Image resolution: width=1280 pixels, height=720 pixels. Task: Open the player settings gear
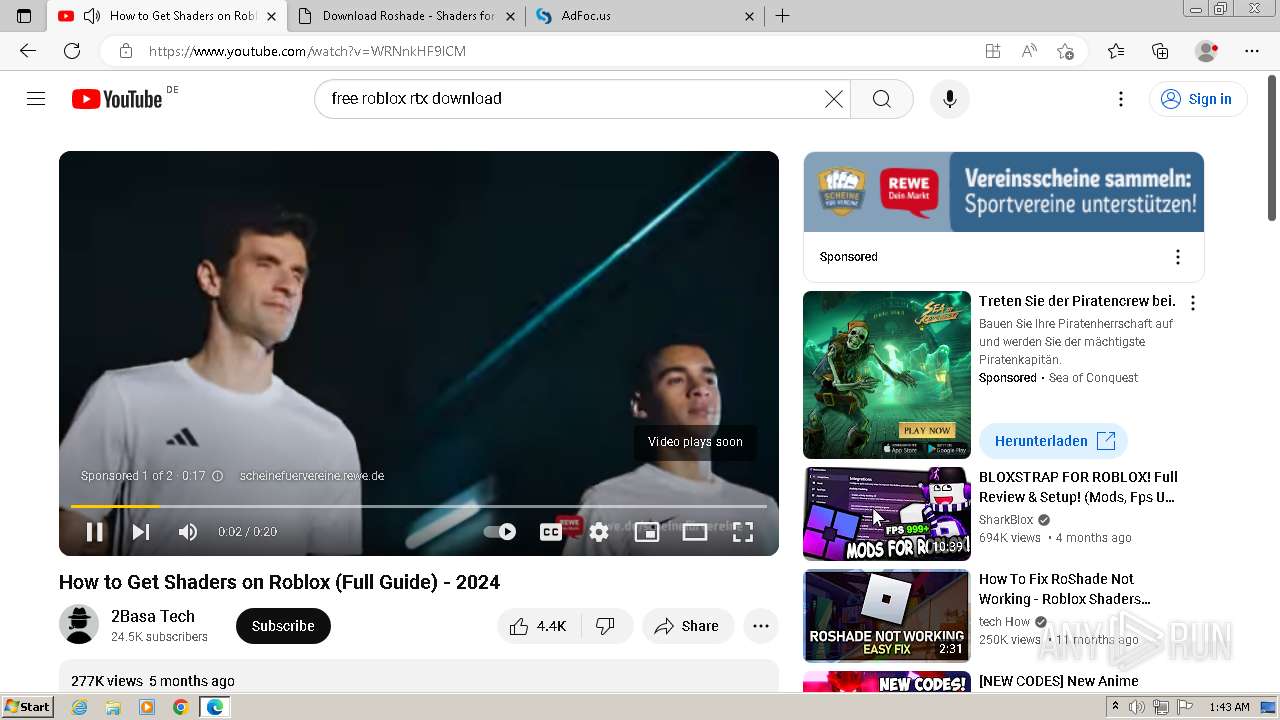(598, 532)
